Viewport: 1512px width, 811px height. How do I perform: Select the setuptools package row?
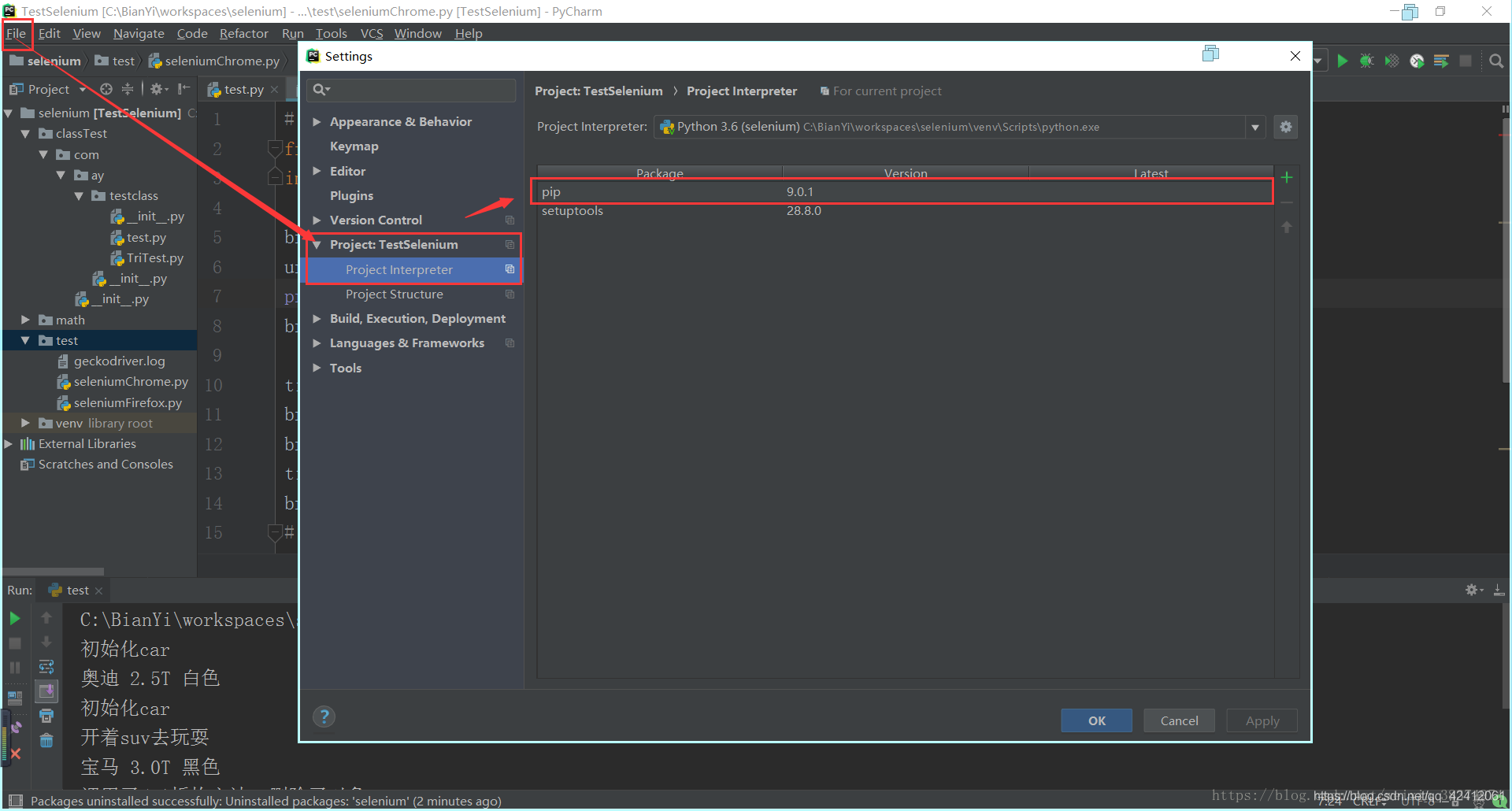905,210
